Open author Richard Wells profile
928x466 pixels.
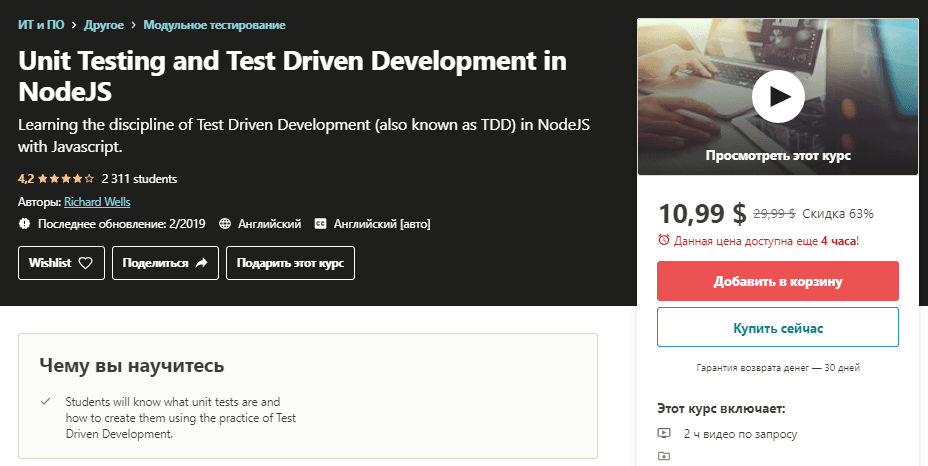click(97, 202)
